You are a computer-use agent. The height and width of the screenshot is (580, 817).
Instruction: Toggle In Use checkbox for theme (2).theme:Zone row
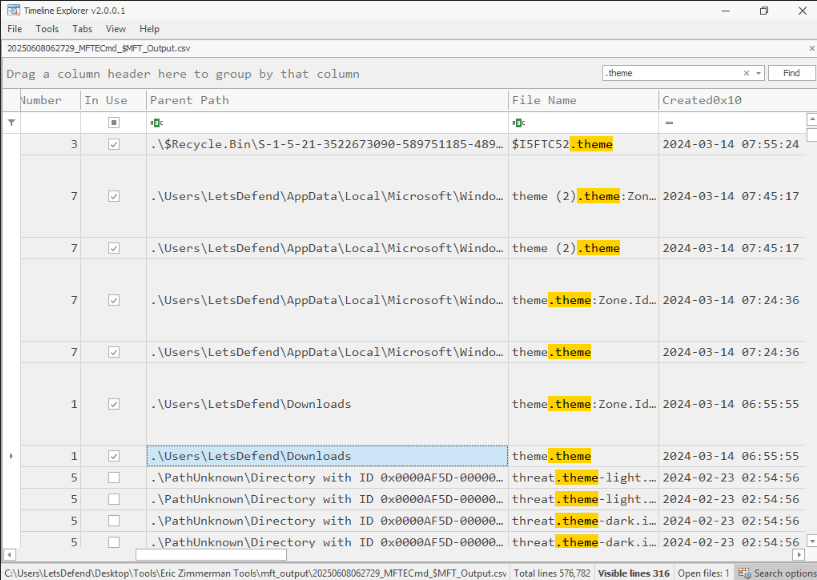114,196
